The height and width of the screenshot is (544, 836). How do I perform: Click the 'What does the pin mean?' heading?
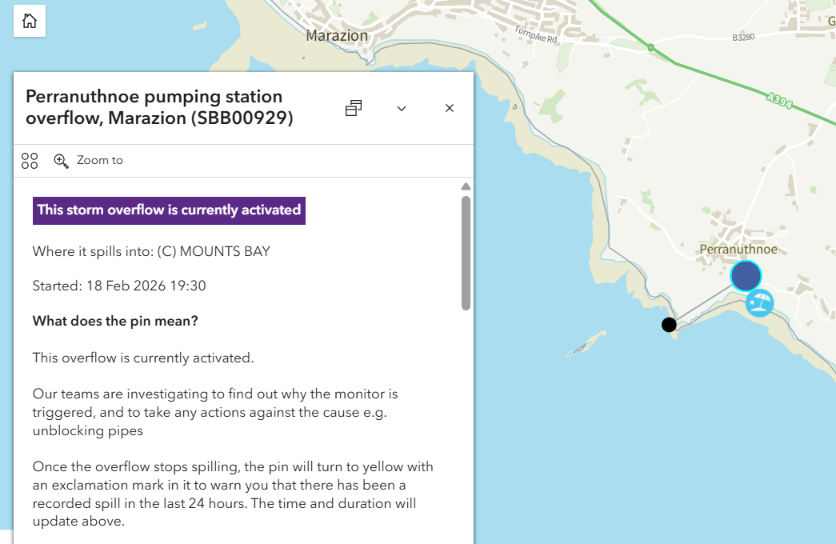tap(115, 321)
